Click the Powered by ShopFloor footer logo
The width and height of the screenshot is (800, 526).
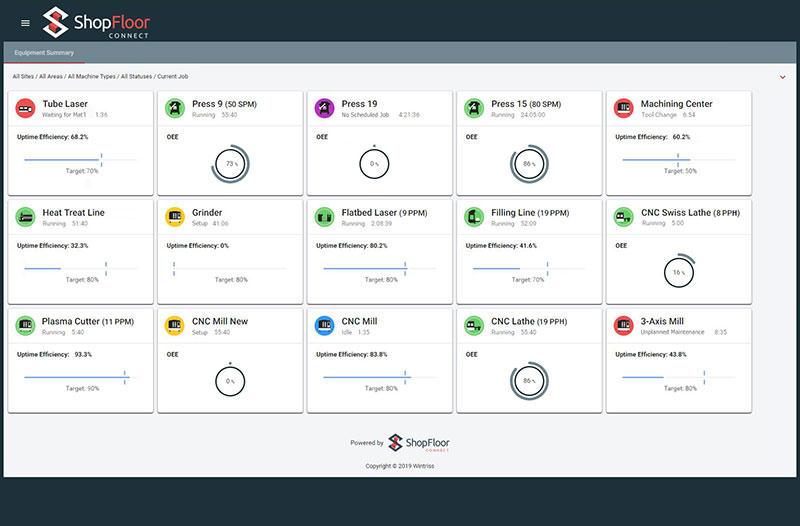[x=419, y=443]
